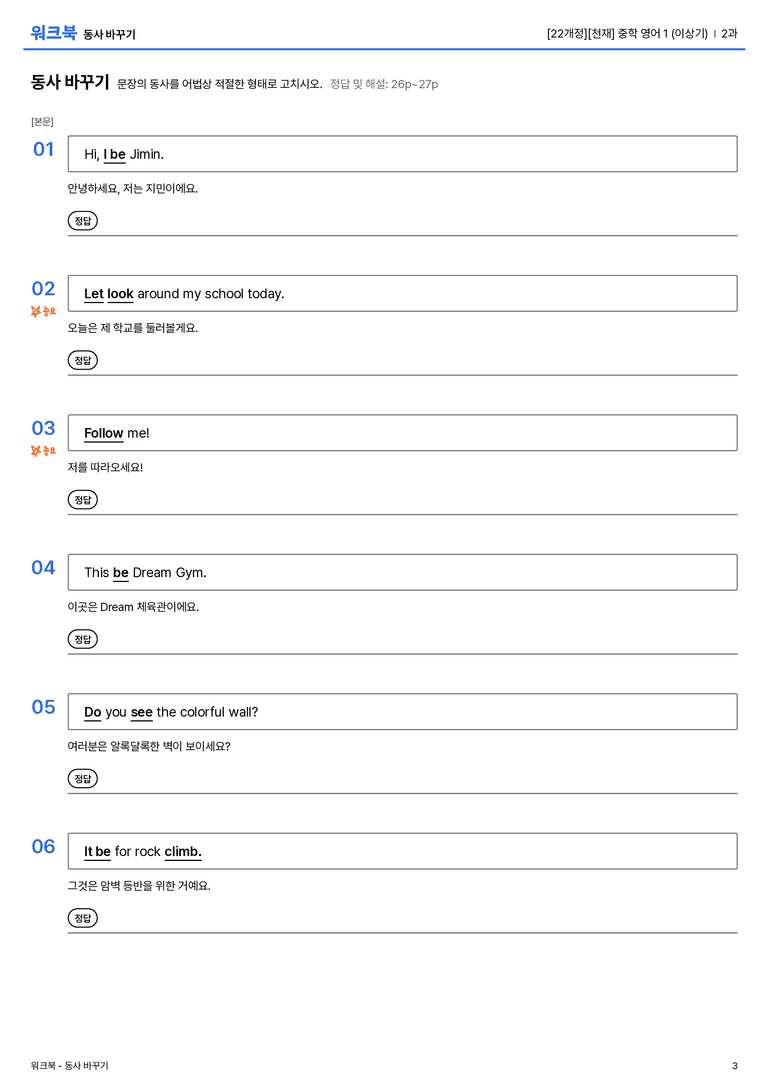Screen dimensions: 768x1087
Task: Click the 'This be Dream Gym.' box
Action: click(x=402, y=572)
